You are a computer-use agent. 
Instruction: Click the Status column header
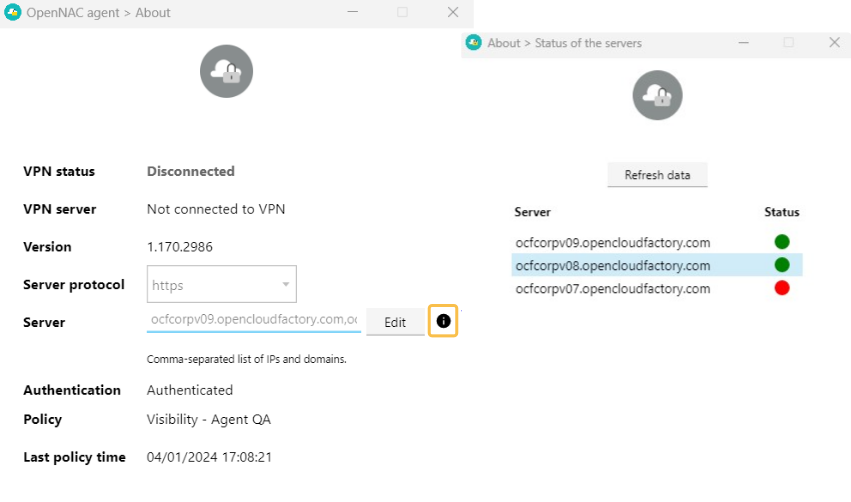pyautogui.click(x=782, y=212)
